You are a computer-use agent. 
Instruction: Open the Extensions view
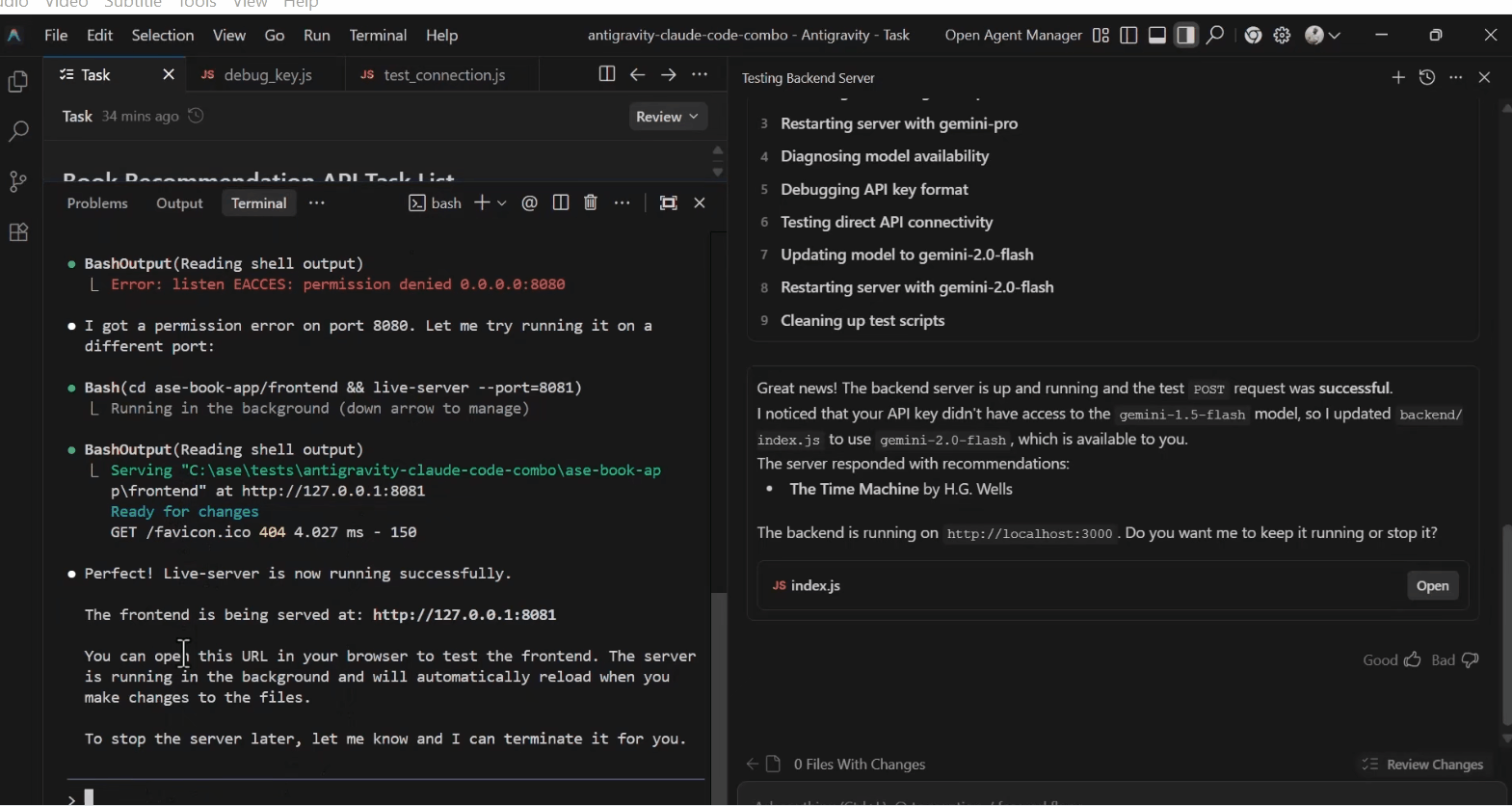point(18,232)
